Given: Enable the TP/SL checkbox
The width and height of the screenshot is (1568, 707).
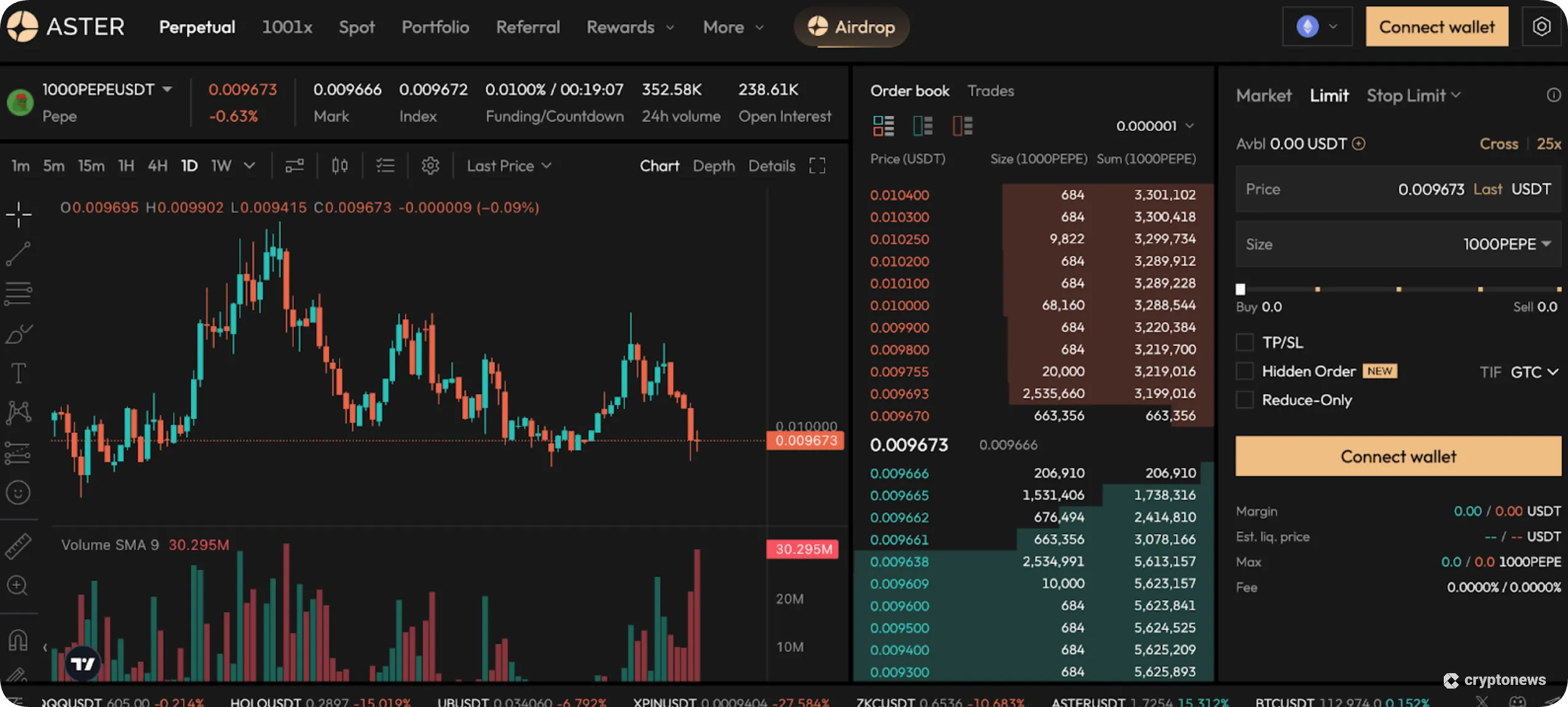Looking at the screenshot, I should tap(1245, 342).
